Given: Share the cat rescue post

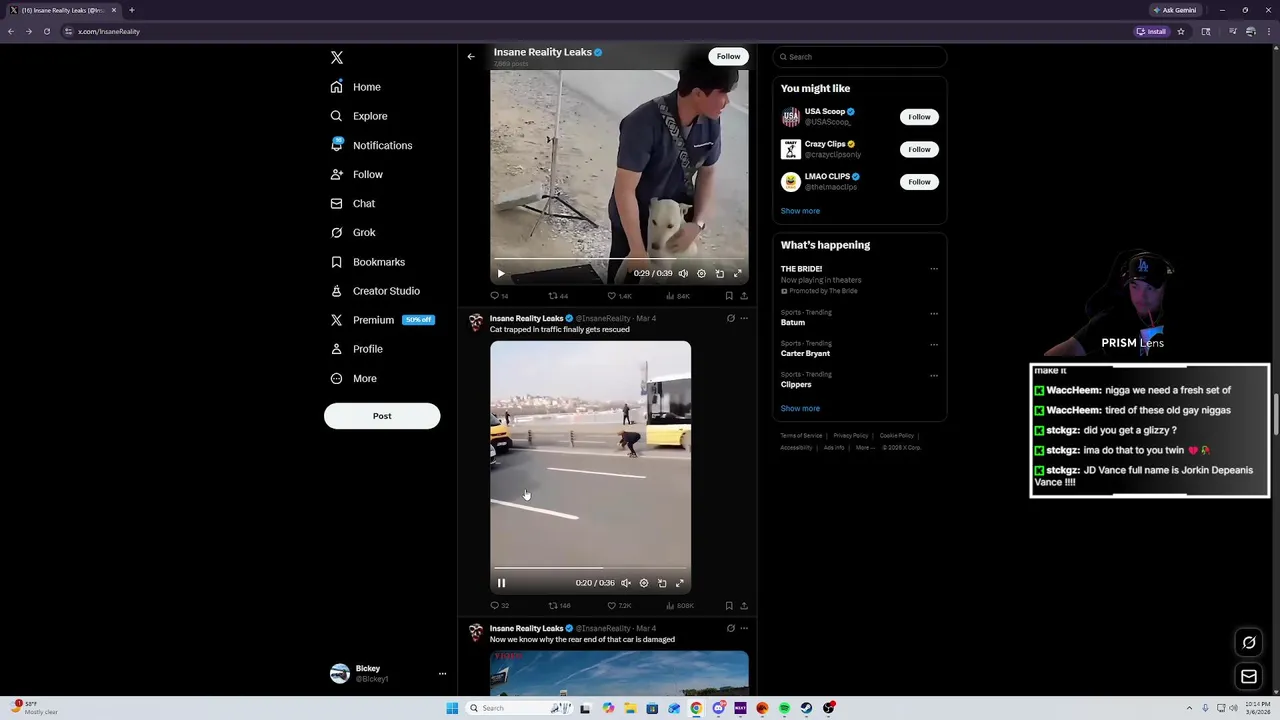Looking at the screenshot, I should coord(744,606).
